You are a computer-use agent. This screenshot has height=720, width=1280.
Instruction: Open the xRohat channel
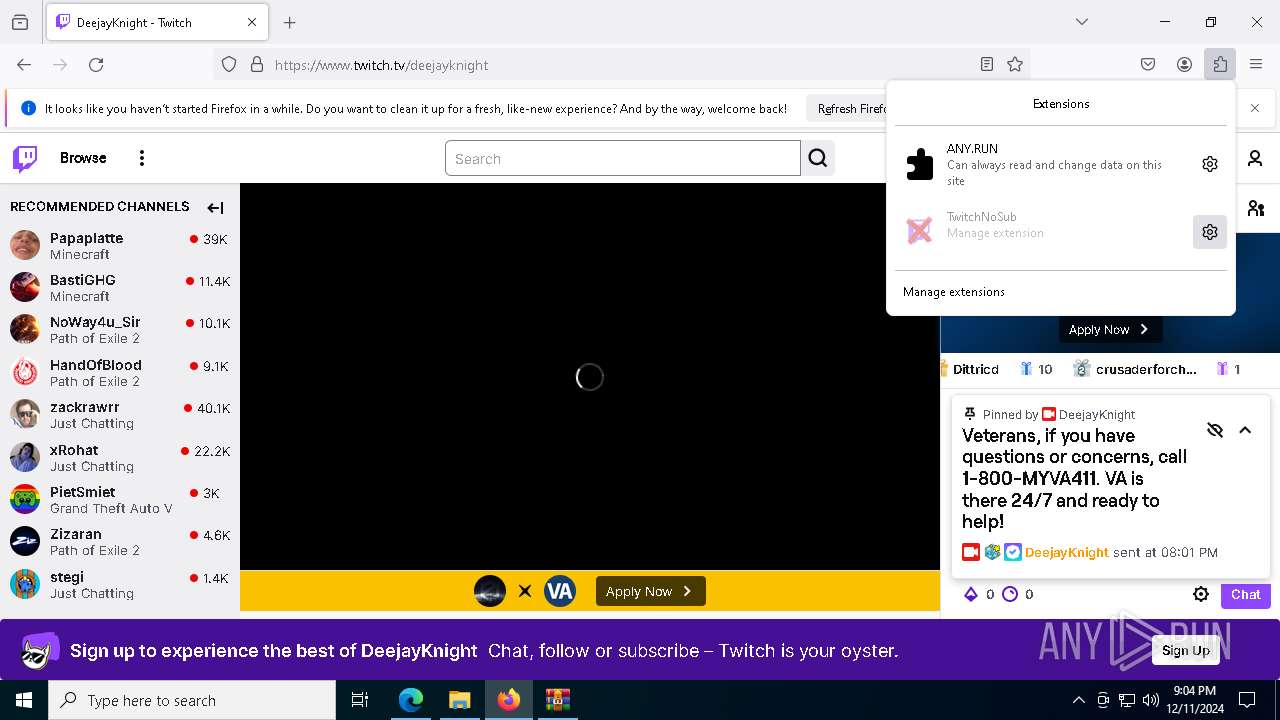click(x=120, y=457)
